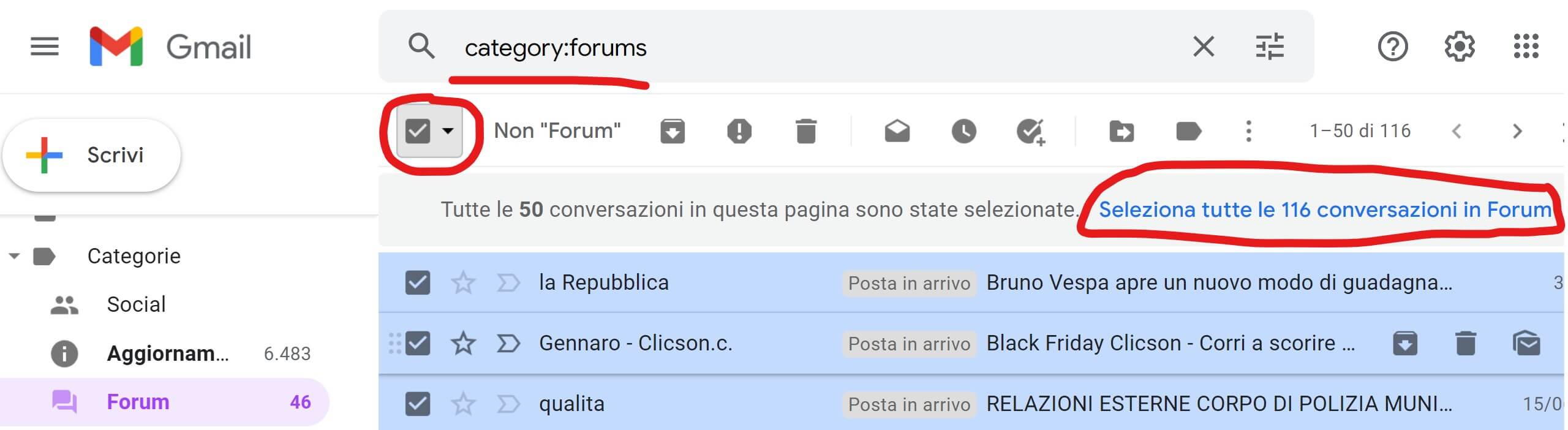Viewport: 1568px width, 430px height.
Task: Snooze selected conversations with clock icon
Action: (963, 131)
